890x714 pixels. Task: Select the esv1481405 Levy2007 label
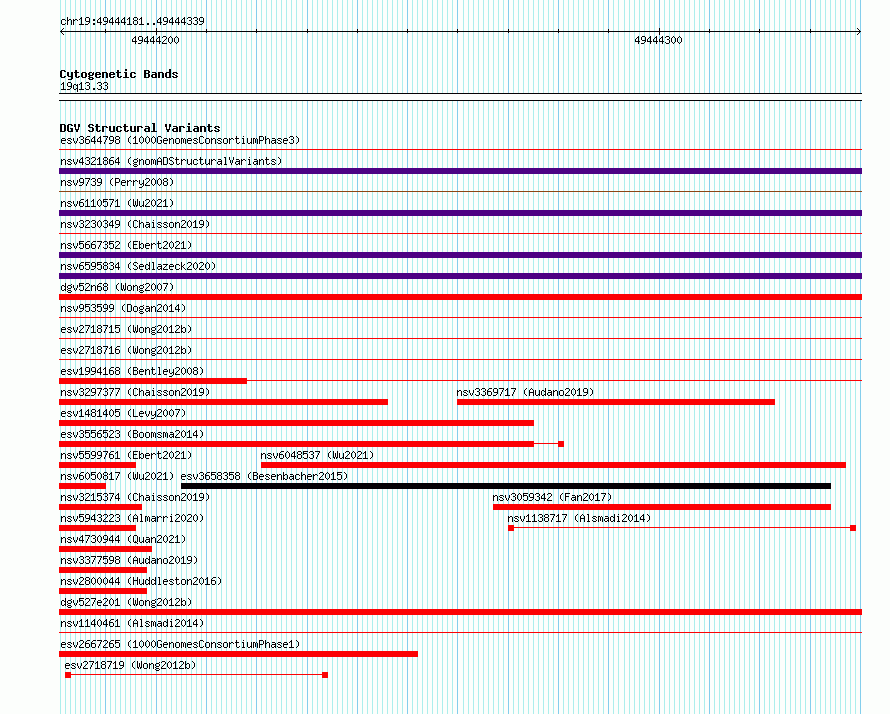pos(123,413)
